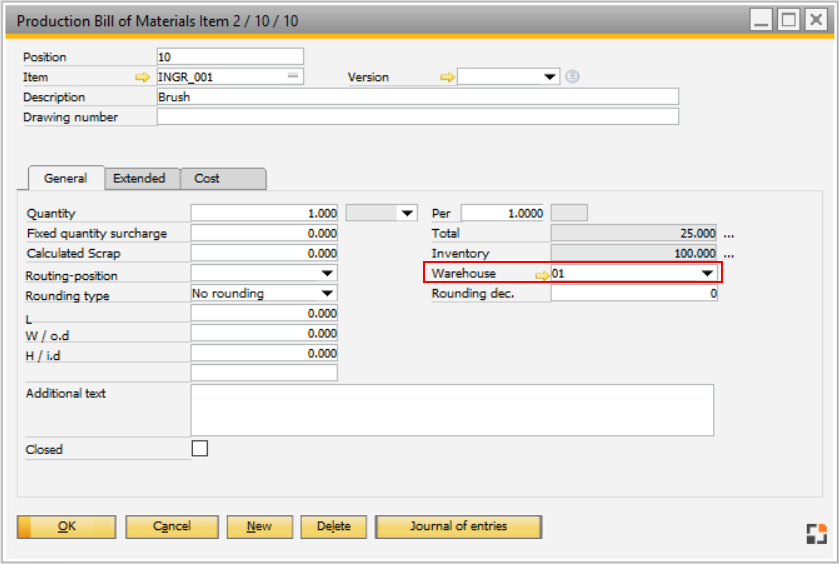Viewport: 839px width, 564px height.
Task: Click the unlabeled field below H / i.d
Action: tap(264, 373)
